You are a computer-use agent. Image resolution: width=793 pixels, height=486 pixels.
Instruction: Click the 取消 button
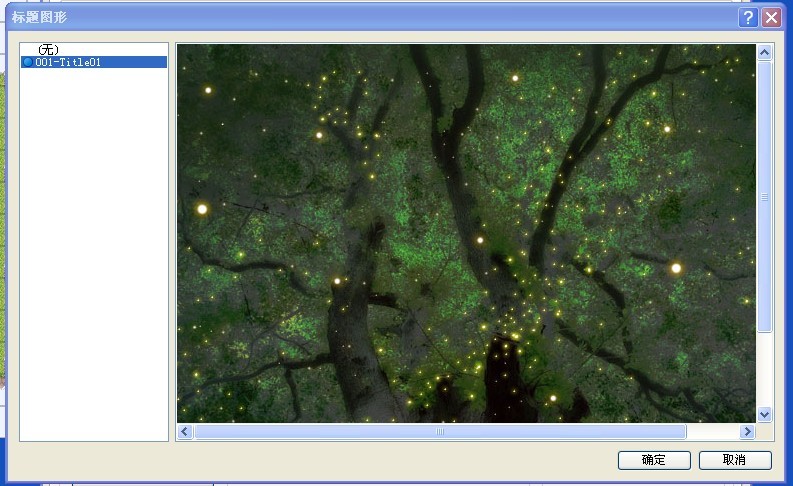click(735, 460)
